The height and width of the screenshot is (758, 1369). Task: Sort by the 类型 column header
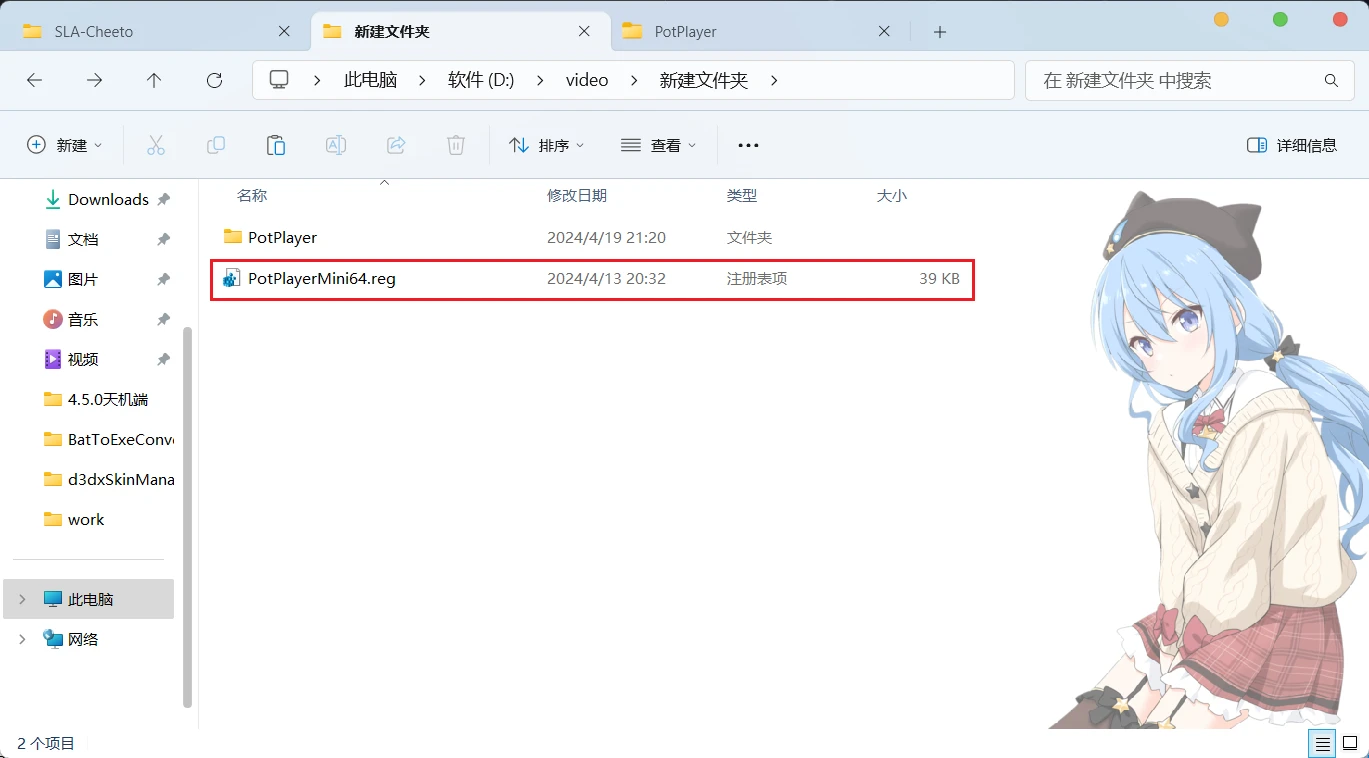742,196
